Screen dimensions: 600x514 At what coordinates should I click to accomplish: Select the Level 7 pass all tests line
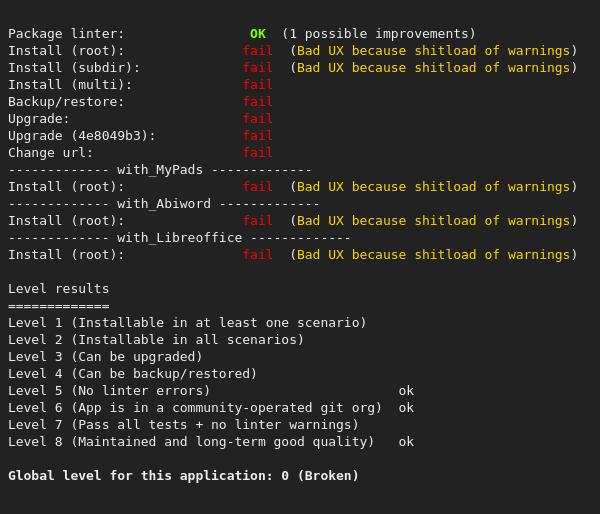183,425
